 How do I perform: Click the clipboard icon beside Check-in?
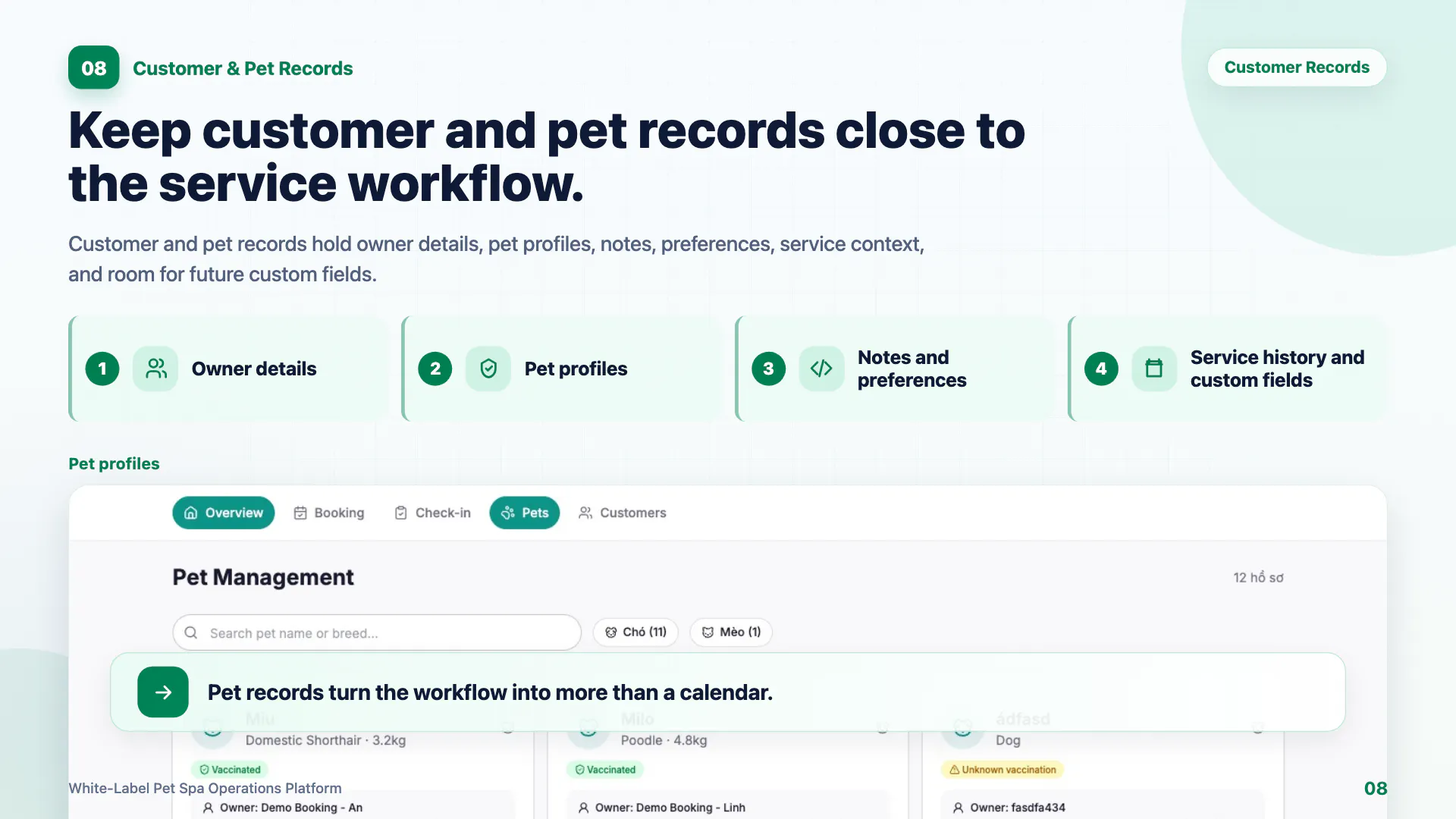click(x=401, y=513)
